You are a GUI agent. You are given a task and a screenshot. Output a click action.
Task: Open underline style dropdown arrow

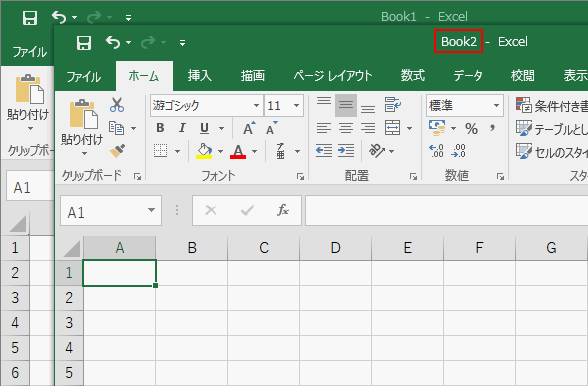click(x=222, y=128)
